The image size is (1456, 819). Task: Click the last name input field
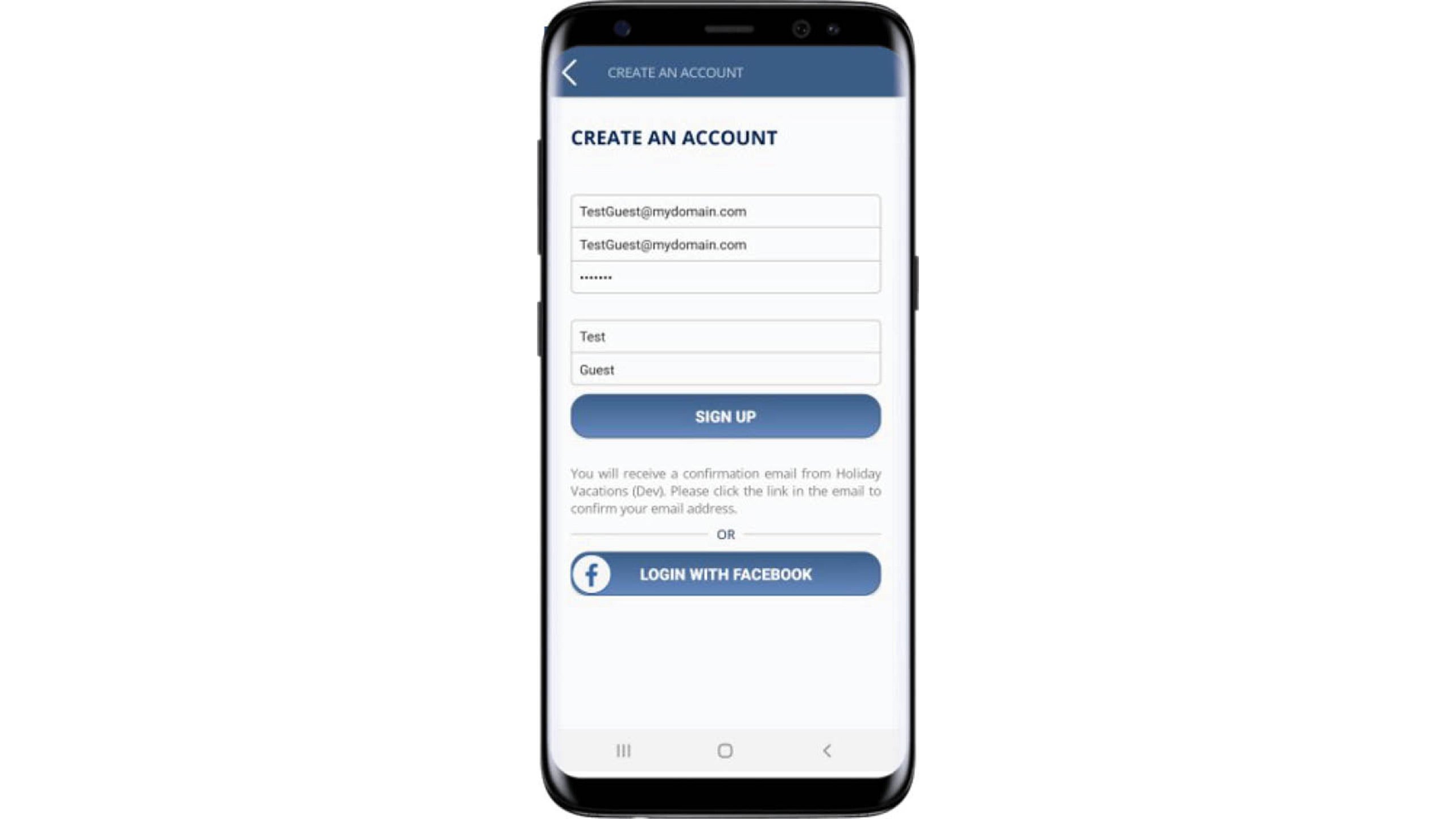point(725,369)
